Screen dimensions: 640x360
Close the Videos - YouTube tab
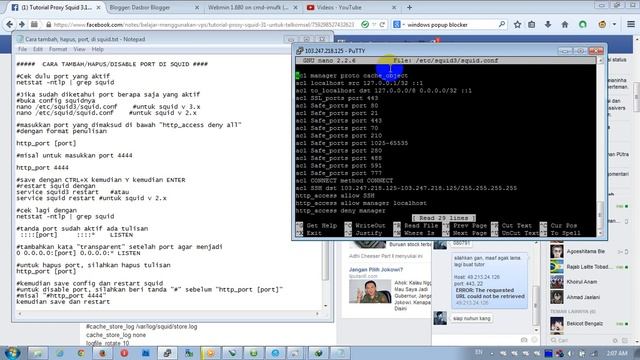[x=394, y=7]
